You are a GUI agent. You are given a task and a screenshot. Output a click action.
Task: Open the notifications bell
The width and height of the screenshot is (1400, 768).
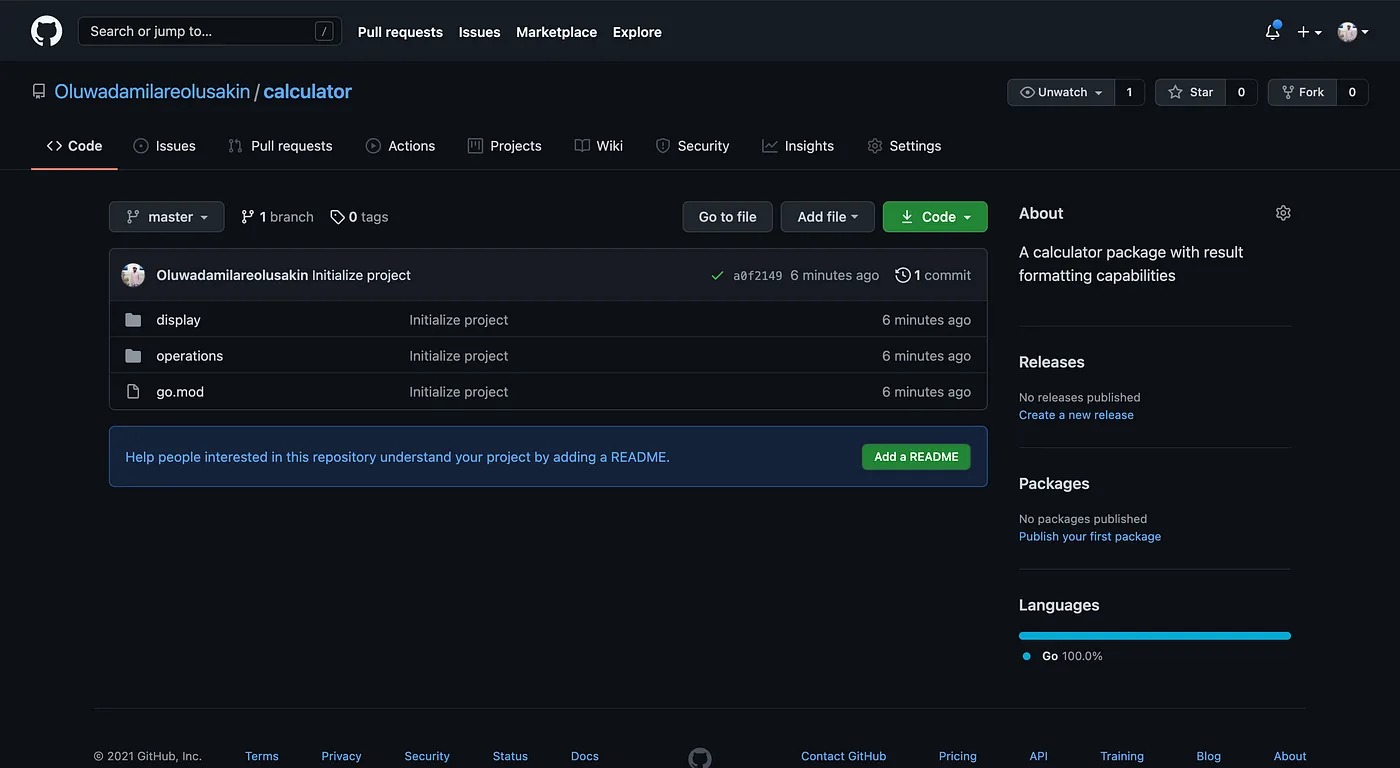tap(1272, 32)
